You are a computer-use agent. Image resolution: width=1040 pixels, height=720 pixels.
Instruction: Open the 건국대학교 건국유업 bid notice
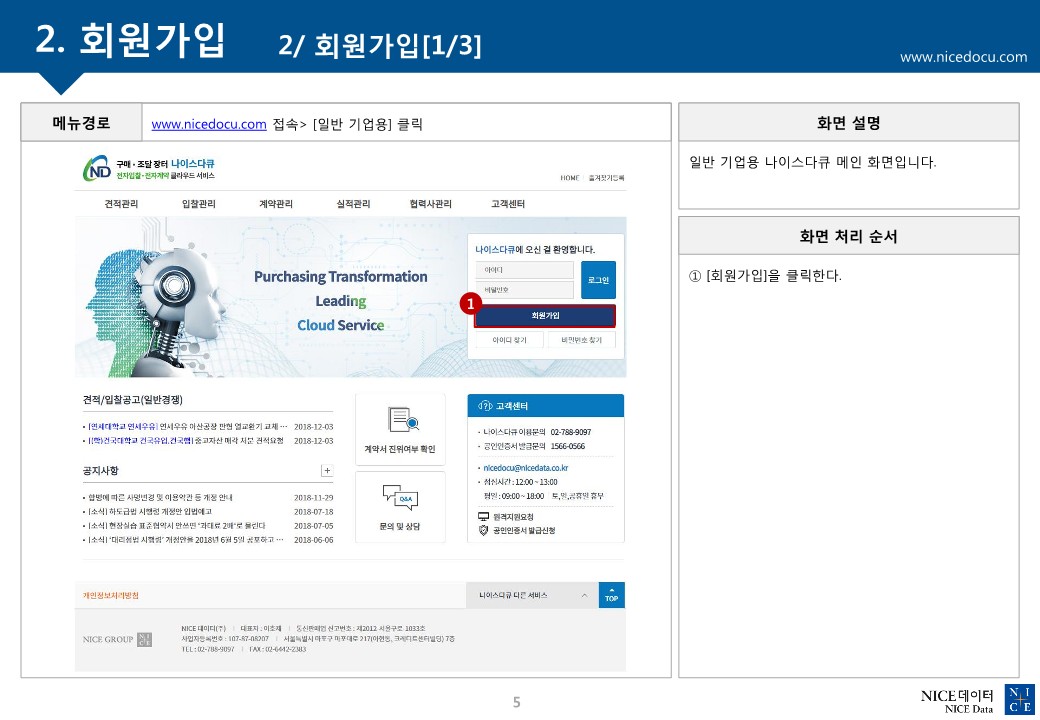(x=186, y=440)
